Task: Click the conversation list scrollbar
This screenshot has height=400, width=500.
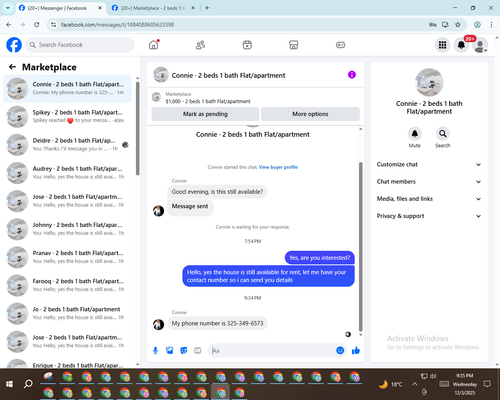Action: (138, 128)
